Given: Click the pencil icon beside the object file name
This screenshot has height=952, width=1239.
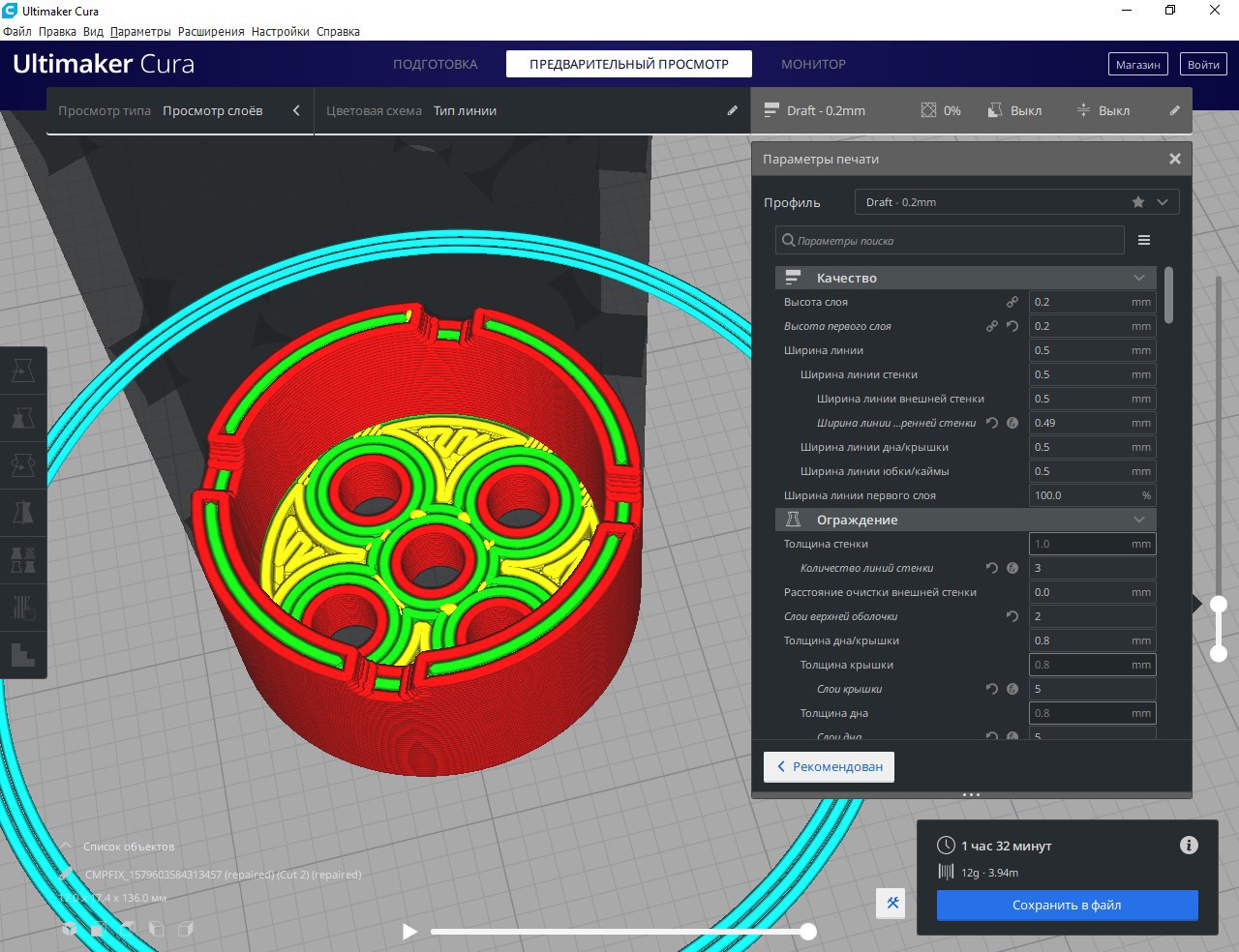Looking at the screenshot, I should [x=66, y=874].
